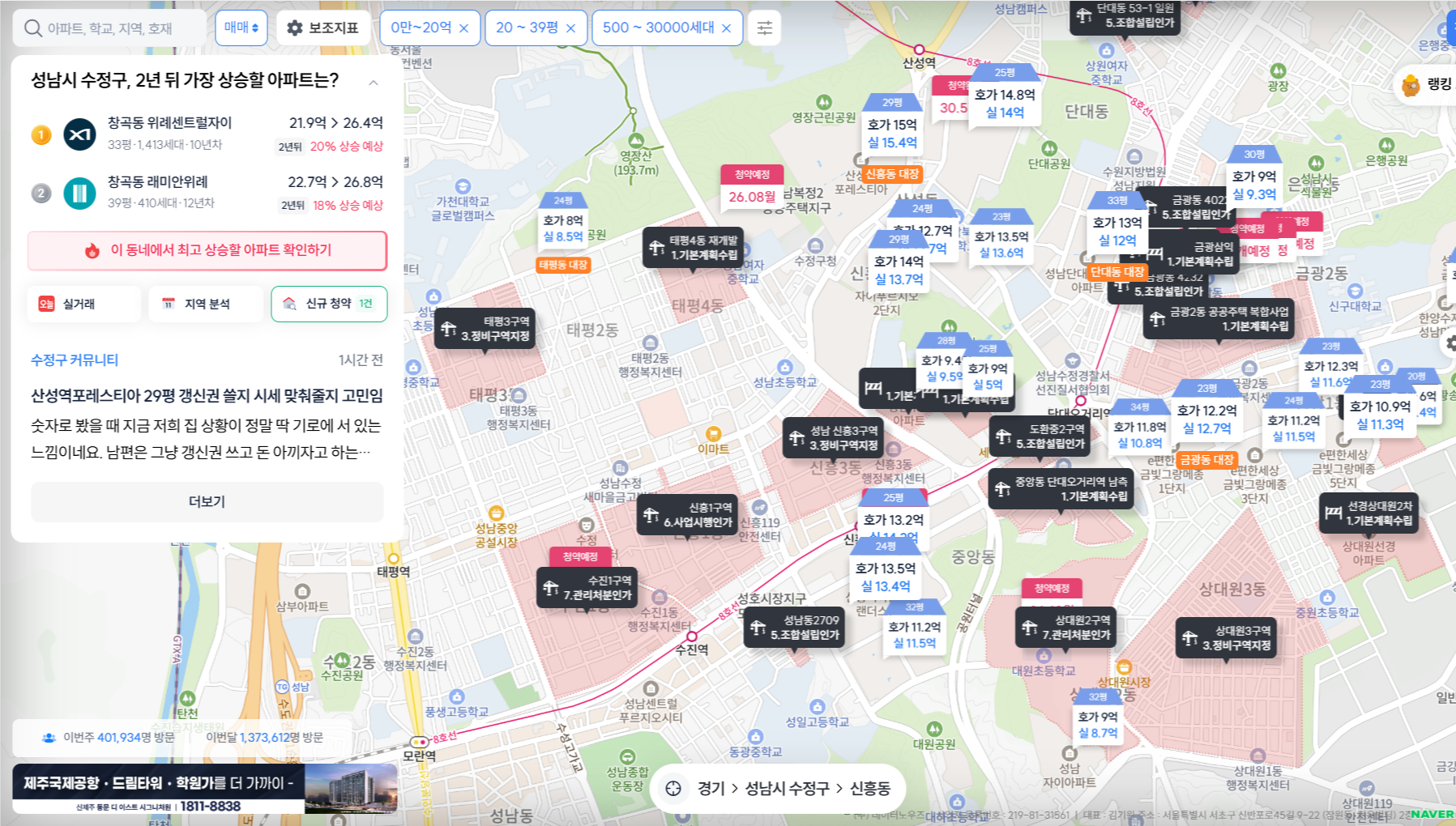Select the 창곡동 래미안위례 listing title
The height and width of the screenshot is (826, 1456).
[158, 182]
